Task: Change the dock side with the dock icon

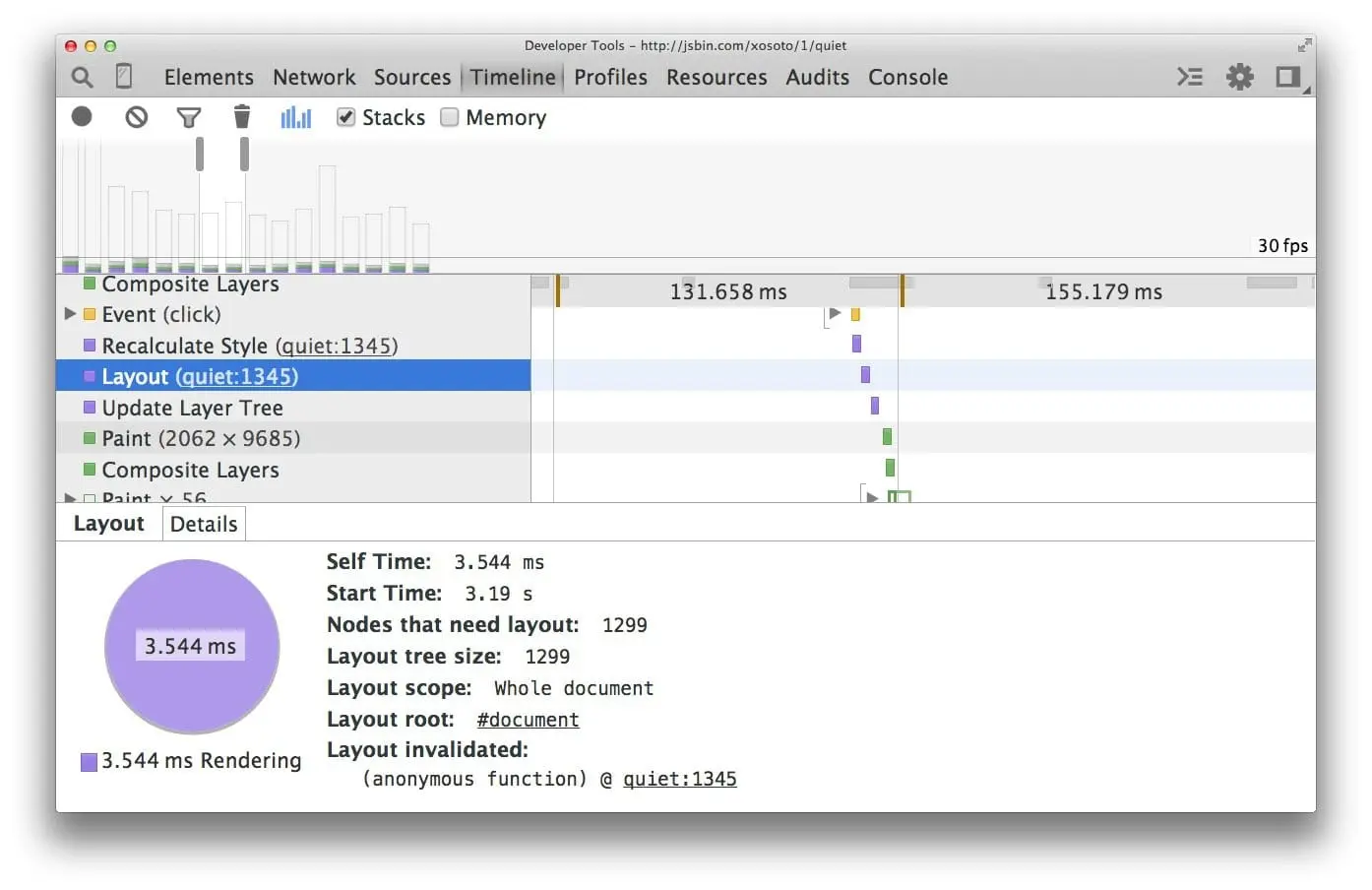Action: point(1288,77)
